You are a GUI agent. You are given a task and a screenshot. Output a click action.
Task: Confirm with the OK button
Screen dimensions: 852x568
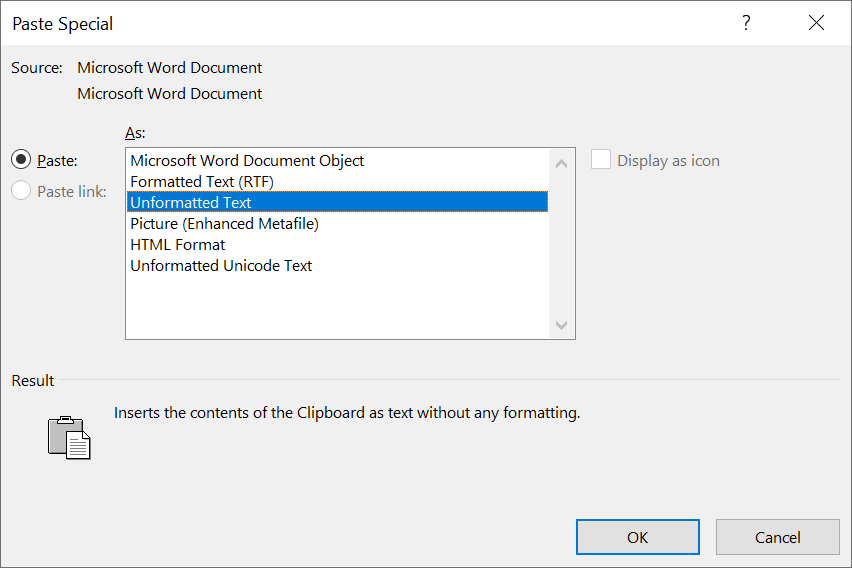637,537
